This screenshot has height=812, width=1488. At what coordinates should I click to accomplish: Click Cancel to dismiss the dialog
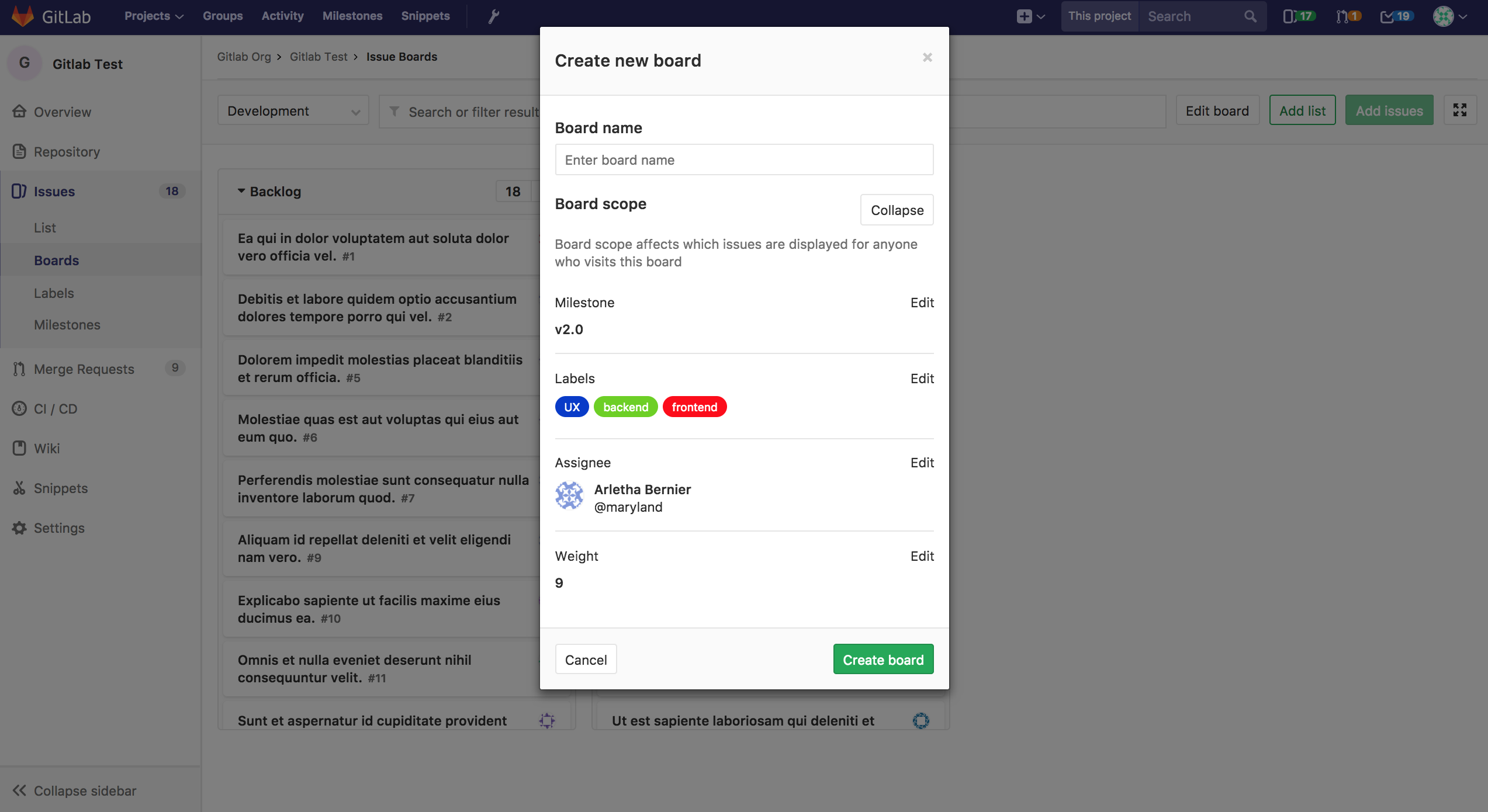coord(586,659)
